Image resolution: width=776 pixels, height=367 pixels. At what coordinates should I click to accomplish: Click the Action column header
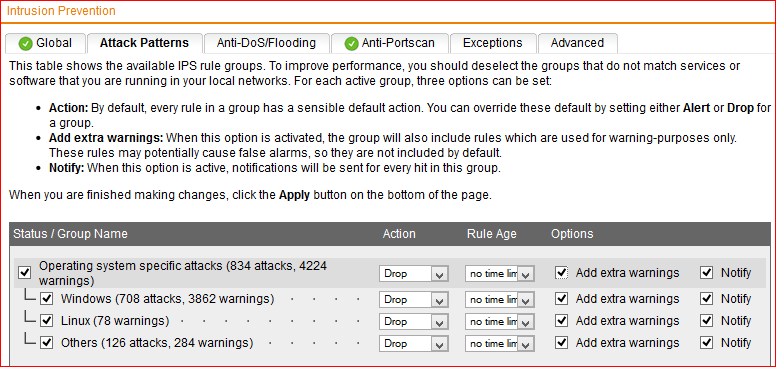[x=399, y=234]
